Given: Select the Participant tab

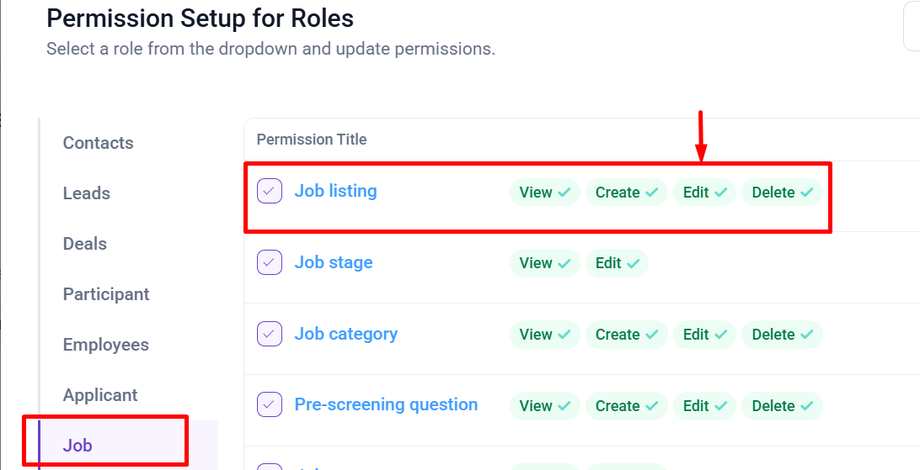Looking at the screenshot, I should (x=106, y=294).
